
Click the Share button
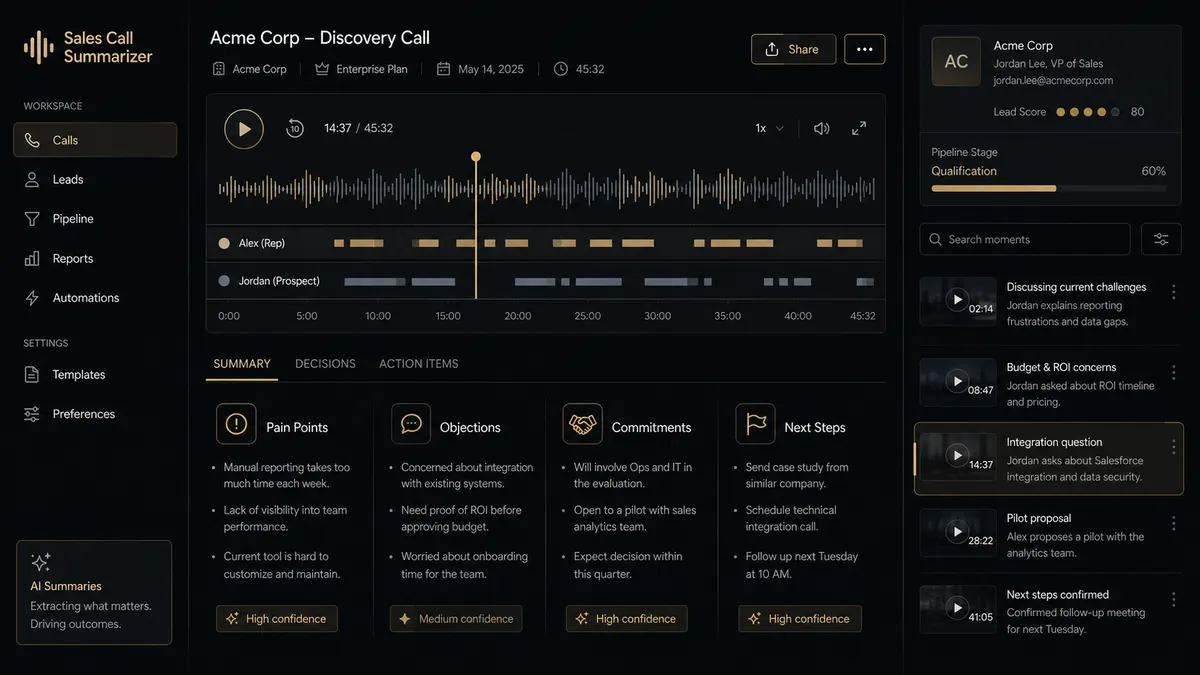tap(793, 49)
